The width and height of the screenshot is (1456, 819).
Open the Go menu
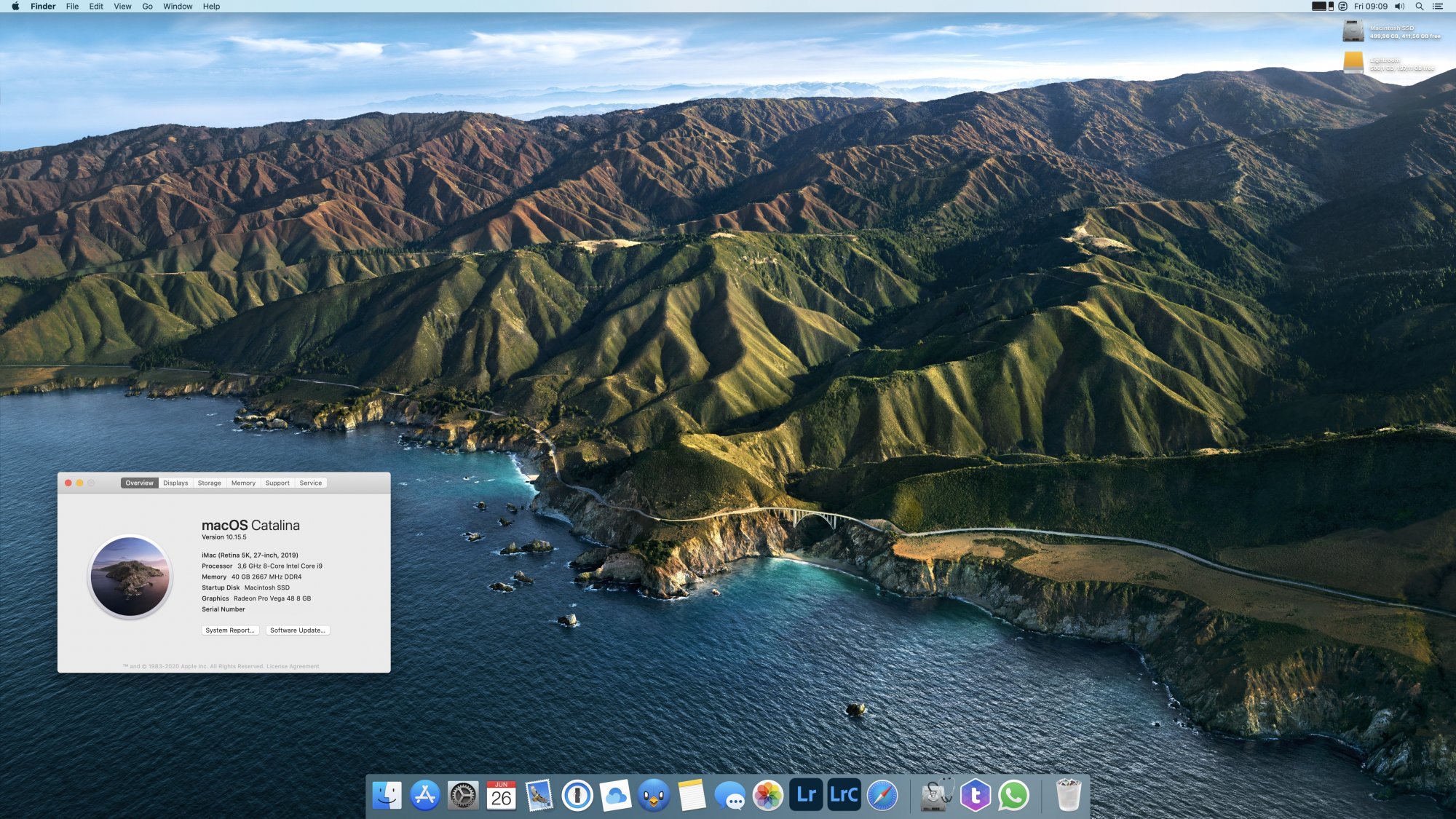click(148, 7)
